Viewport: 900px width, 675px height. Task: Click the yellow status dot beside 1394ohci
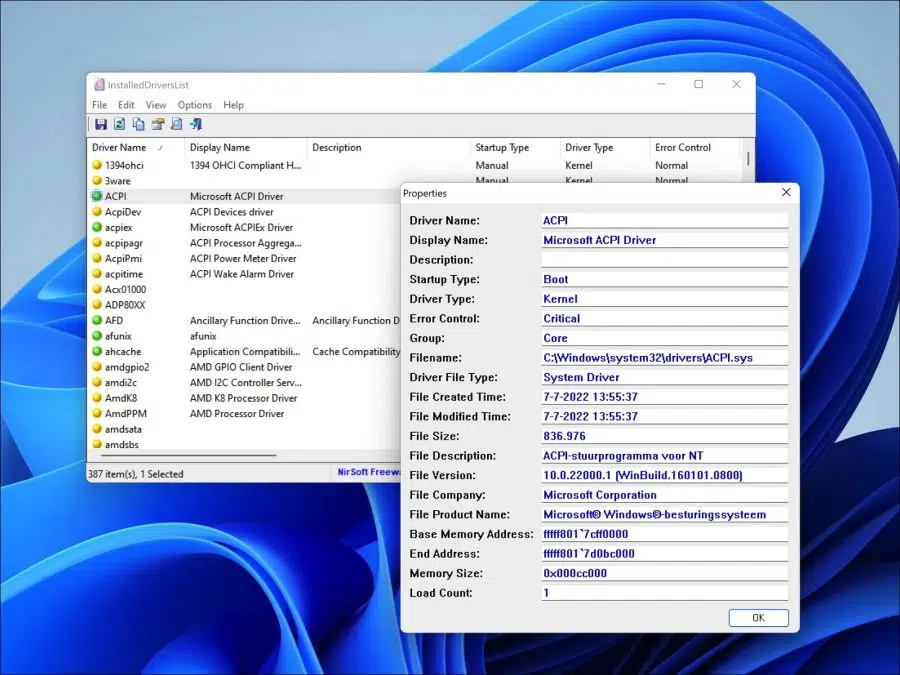tap(97, 165)
